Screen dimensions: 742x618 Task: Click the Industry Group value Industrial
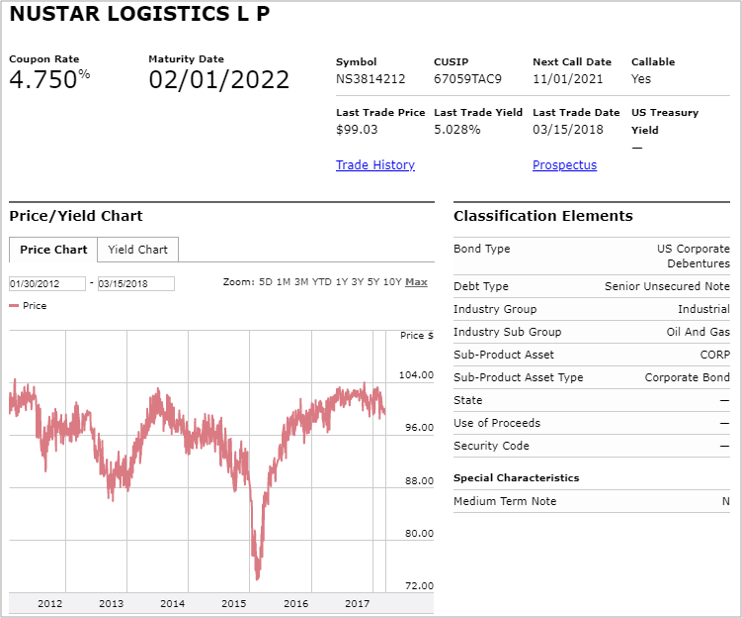click(704, 309)
